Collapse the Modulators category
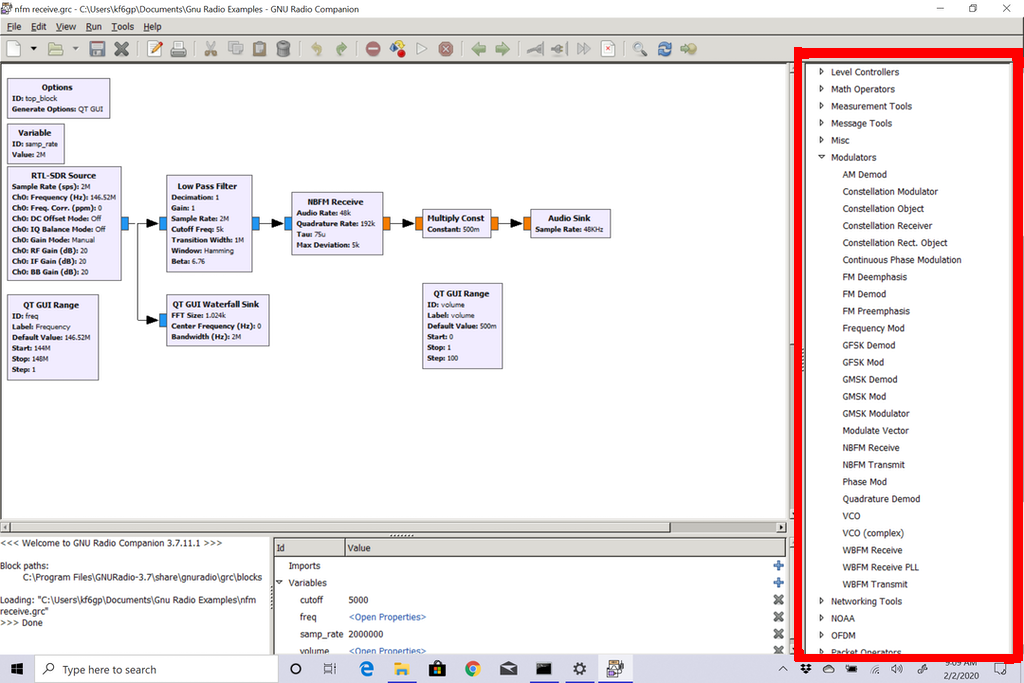1024x683 pixels. pyautogui.click(x=822, y=157)
